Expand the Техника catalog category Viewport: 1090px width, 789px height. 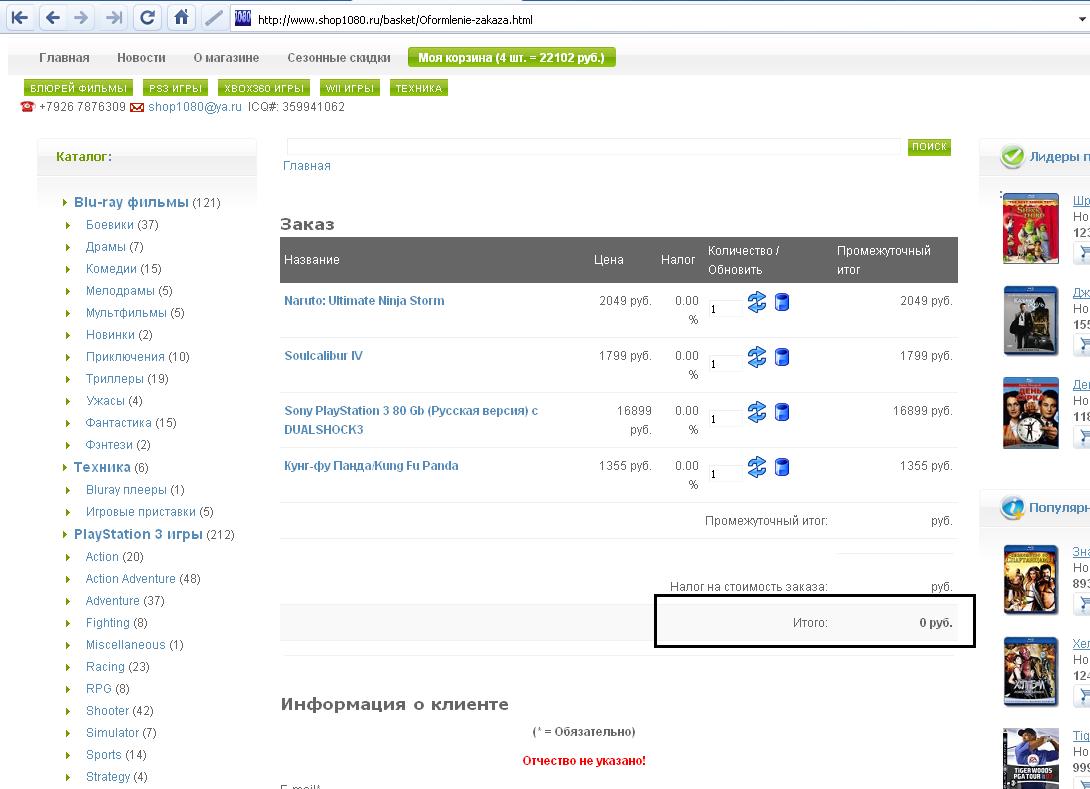[102, 467]
